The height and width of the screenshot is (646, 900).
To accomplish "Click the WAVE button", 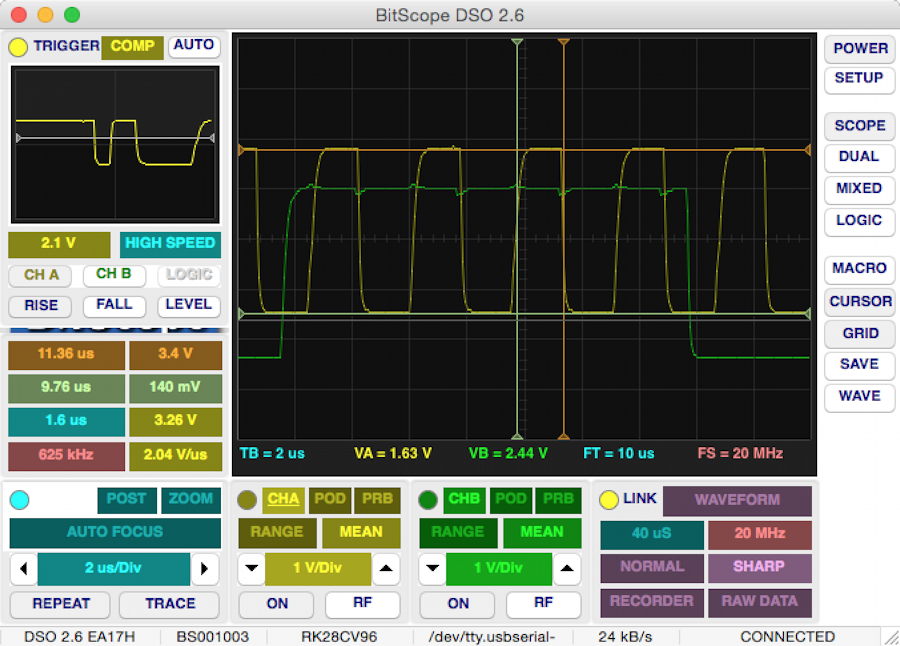I will (x=860, y=397).
